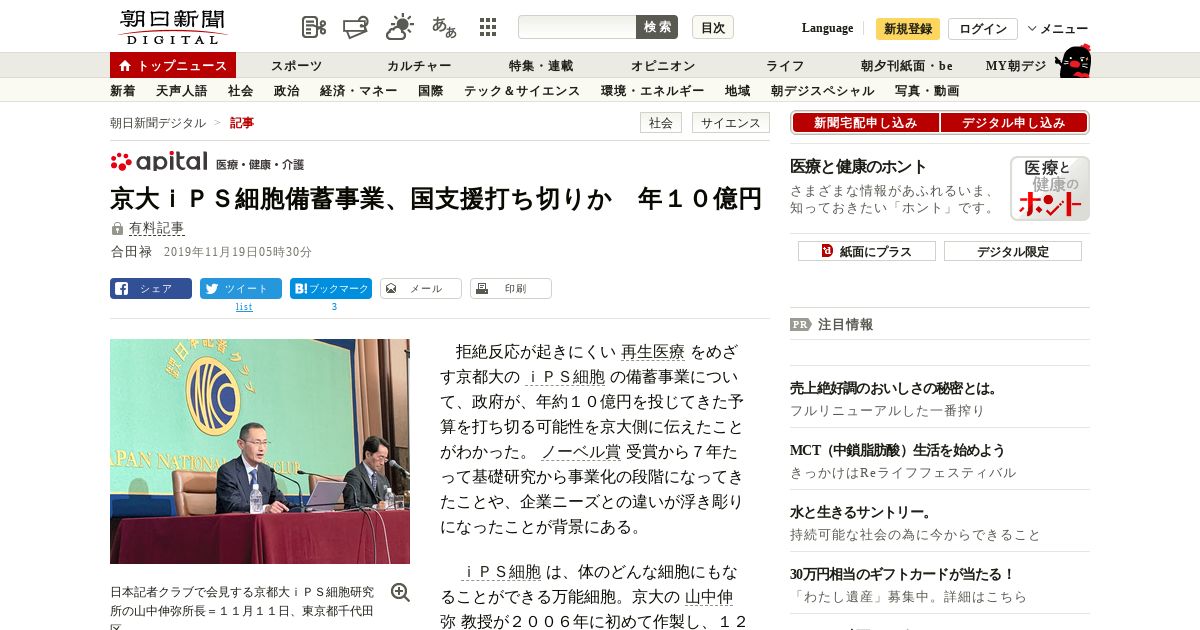Click the megaphone breaking-news icon

(356, 27)
